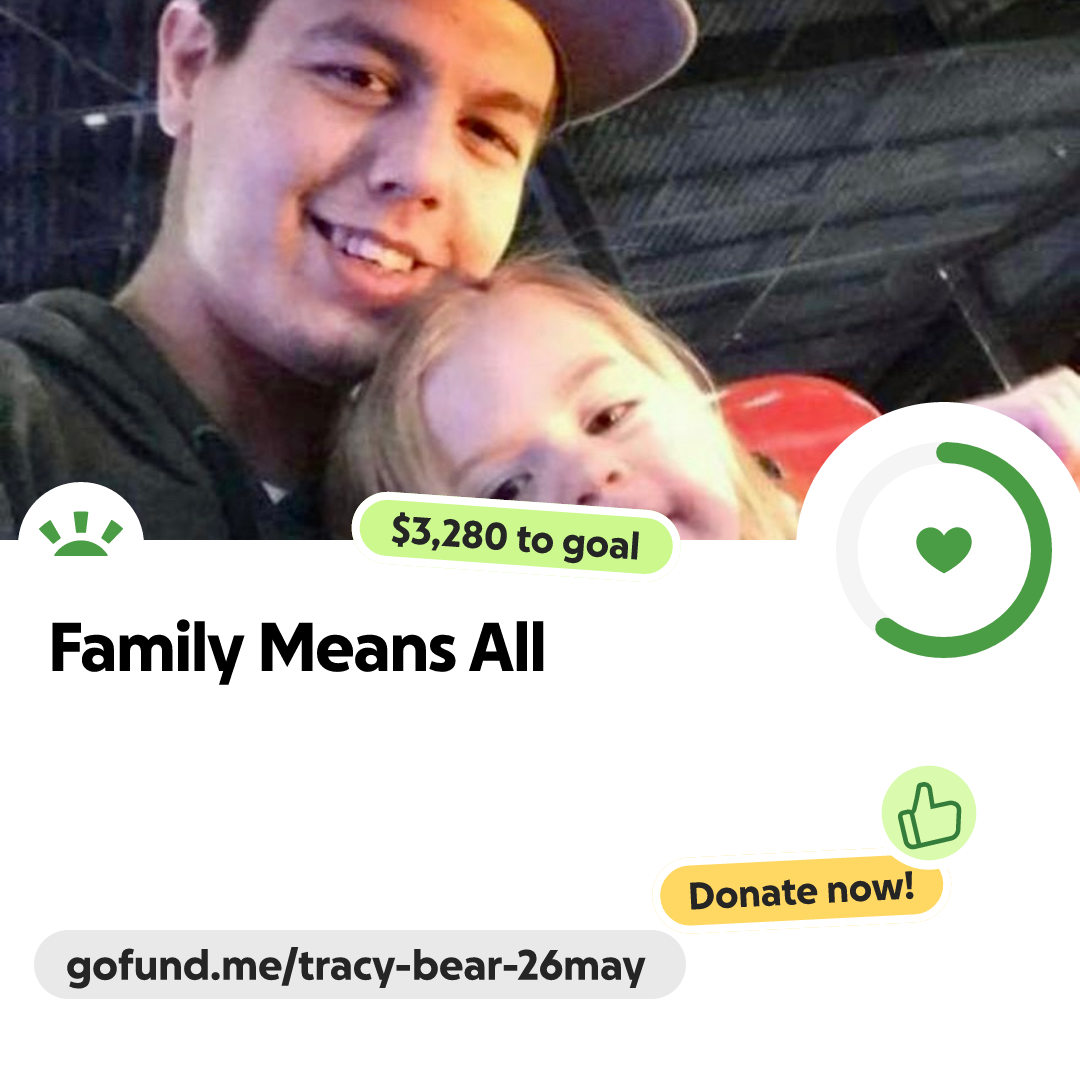Click "tracy-bear-26may" in the URL pill
Screen dimensions: 1080x1080
pos(472,966)
